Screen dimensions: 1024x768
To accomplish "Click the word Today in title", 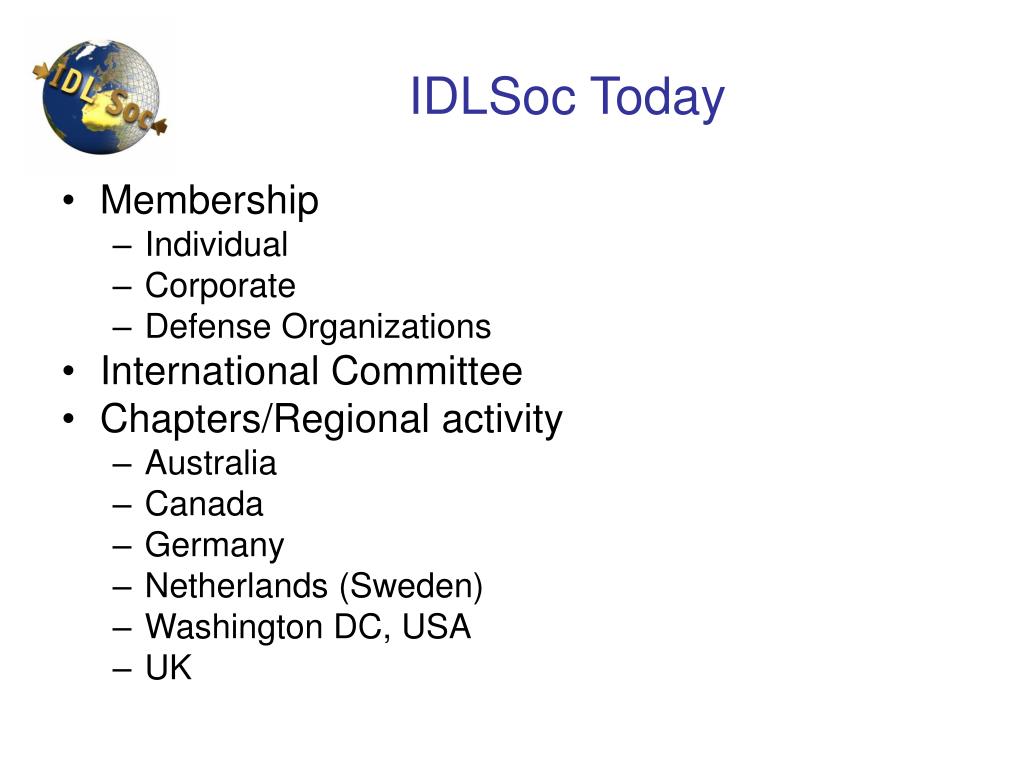I will pos(658,97).
